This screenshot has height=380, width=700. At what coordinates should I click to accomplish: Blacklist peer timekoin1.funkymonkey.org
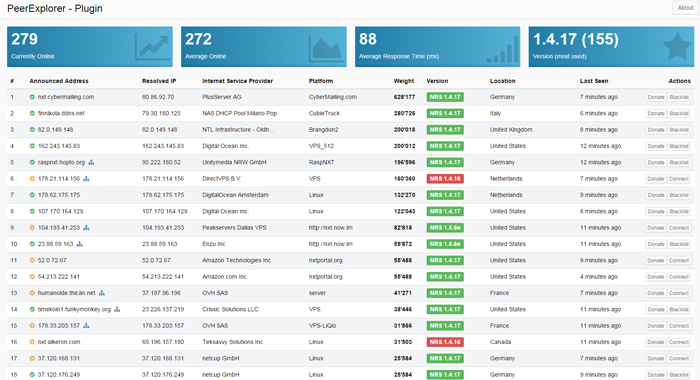click(x=679, y=309)
